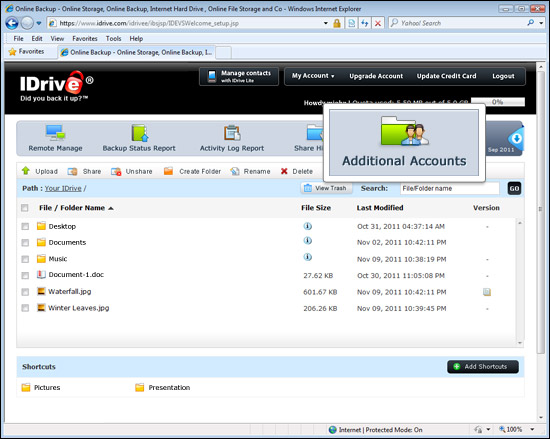Click Upgrade Account link
This screenshot has height=439, width=550.
click(x=376, y=76)
